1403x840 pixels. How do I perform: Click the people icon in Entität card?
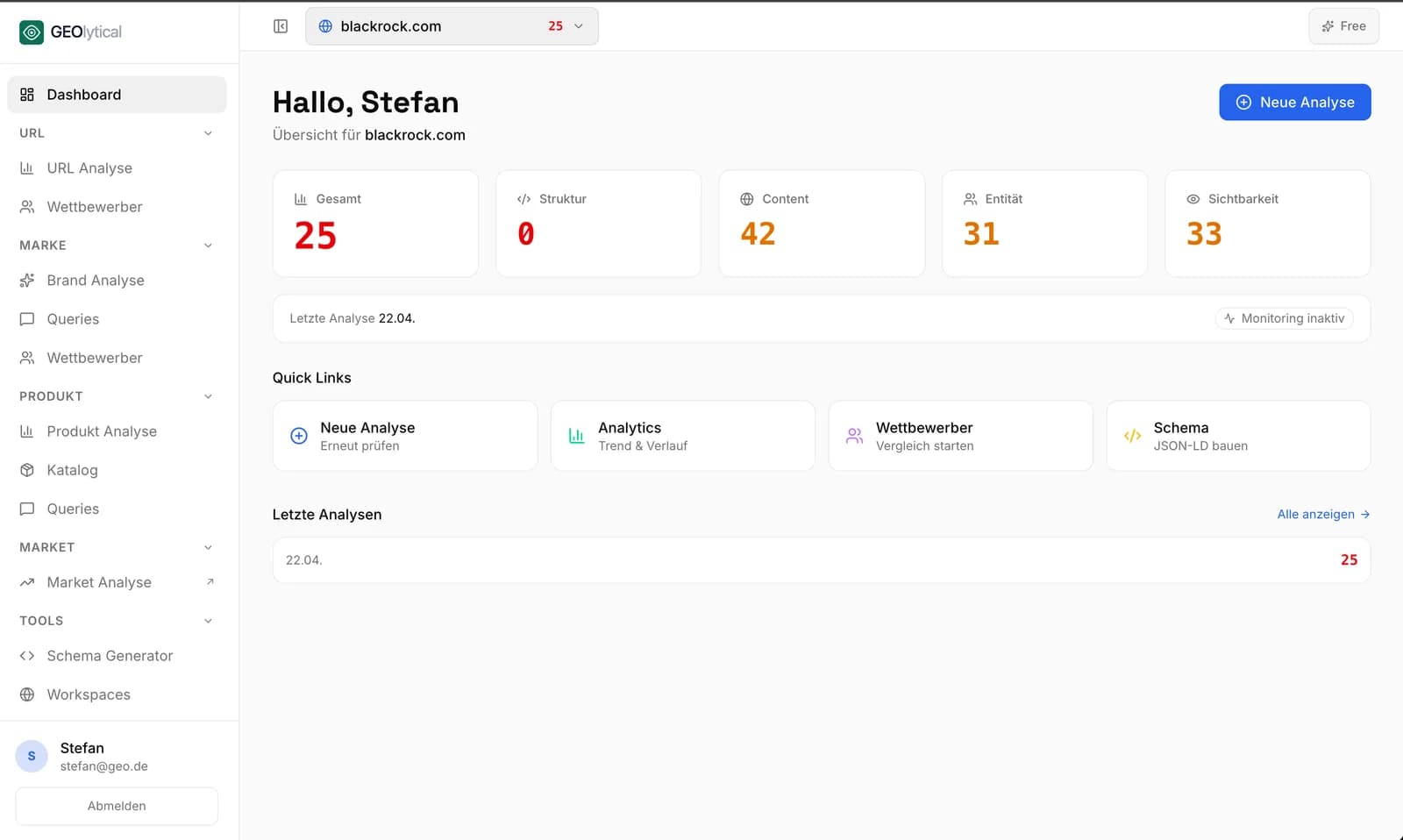click(970, 199)
